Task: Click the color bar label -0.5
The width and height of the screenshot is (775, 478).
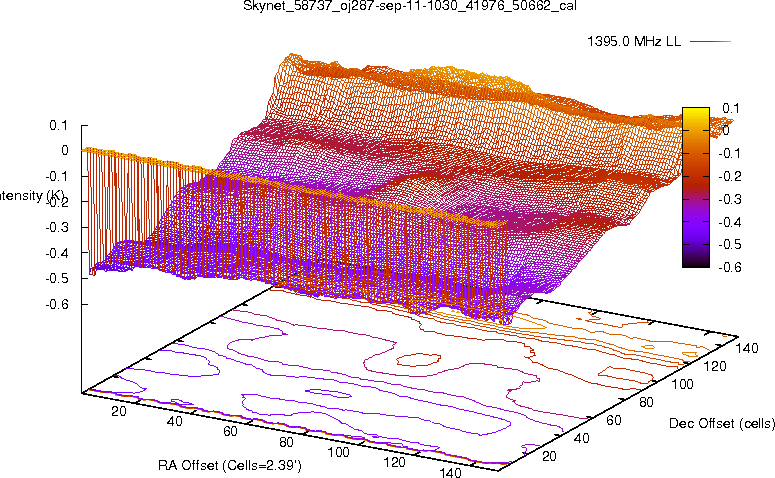Action: click(x=730, y=245)
